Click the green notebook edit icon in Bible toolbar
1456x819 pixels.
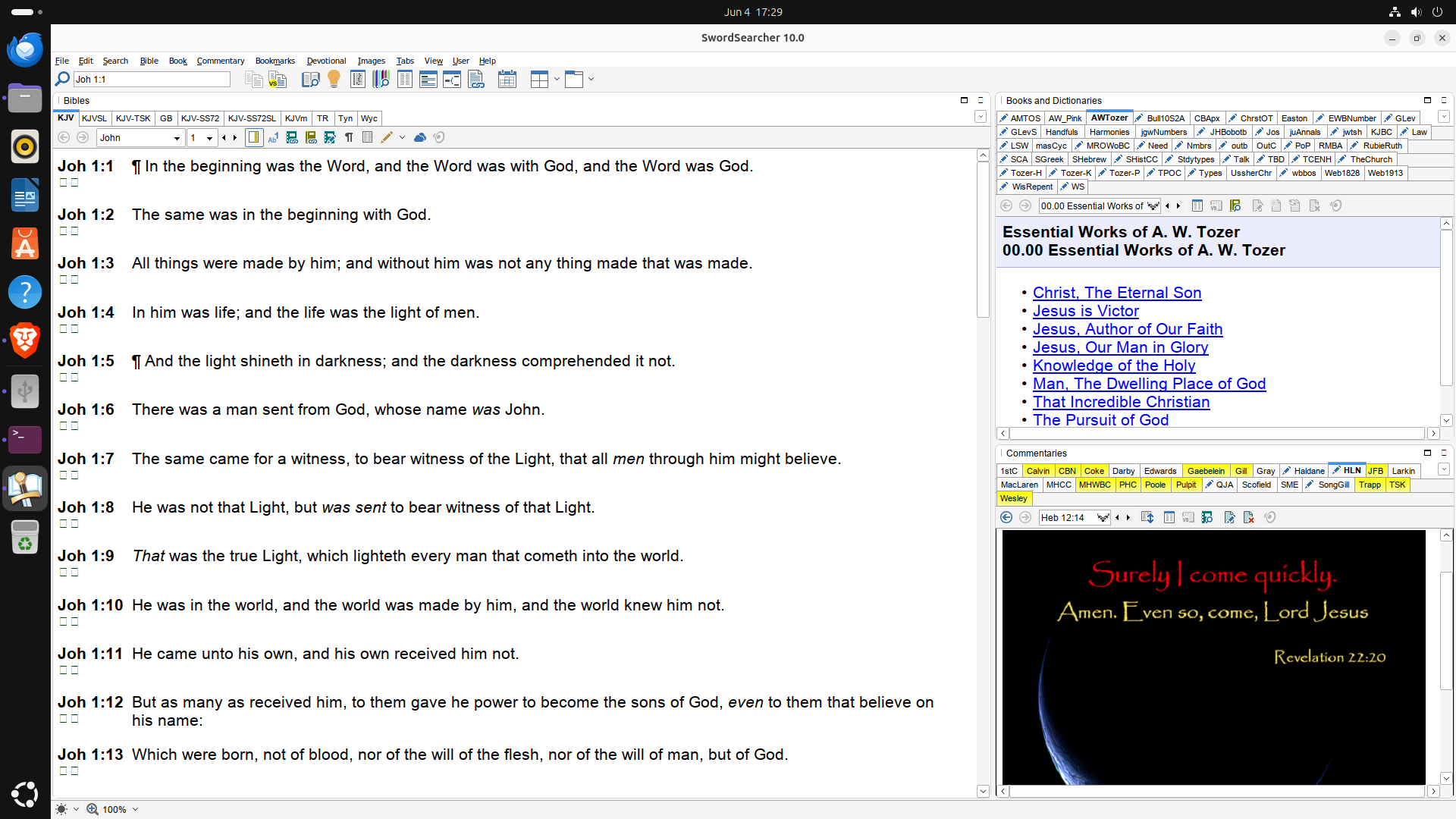pyautogui.click(x=330, y=137)
